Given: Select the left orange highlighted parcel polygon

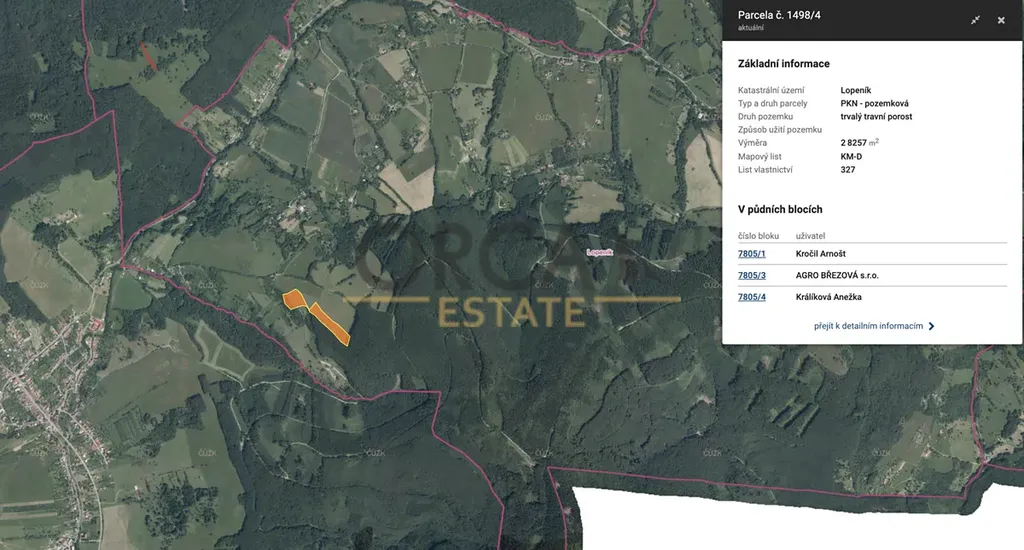Looking at the screenshot, I should coord(293,299).
